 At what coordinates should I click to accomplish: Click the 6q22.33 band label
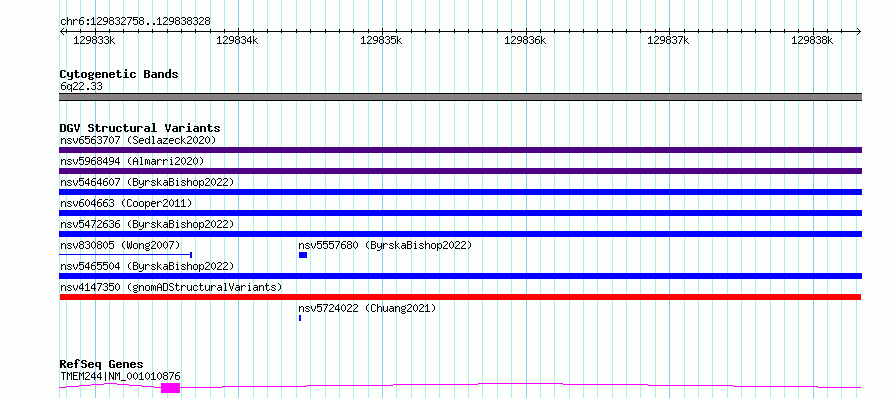coord(81,86)
